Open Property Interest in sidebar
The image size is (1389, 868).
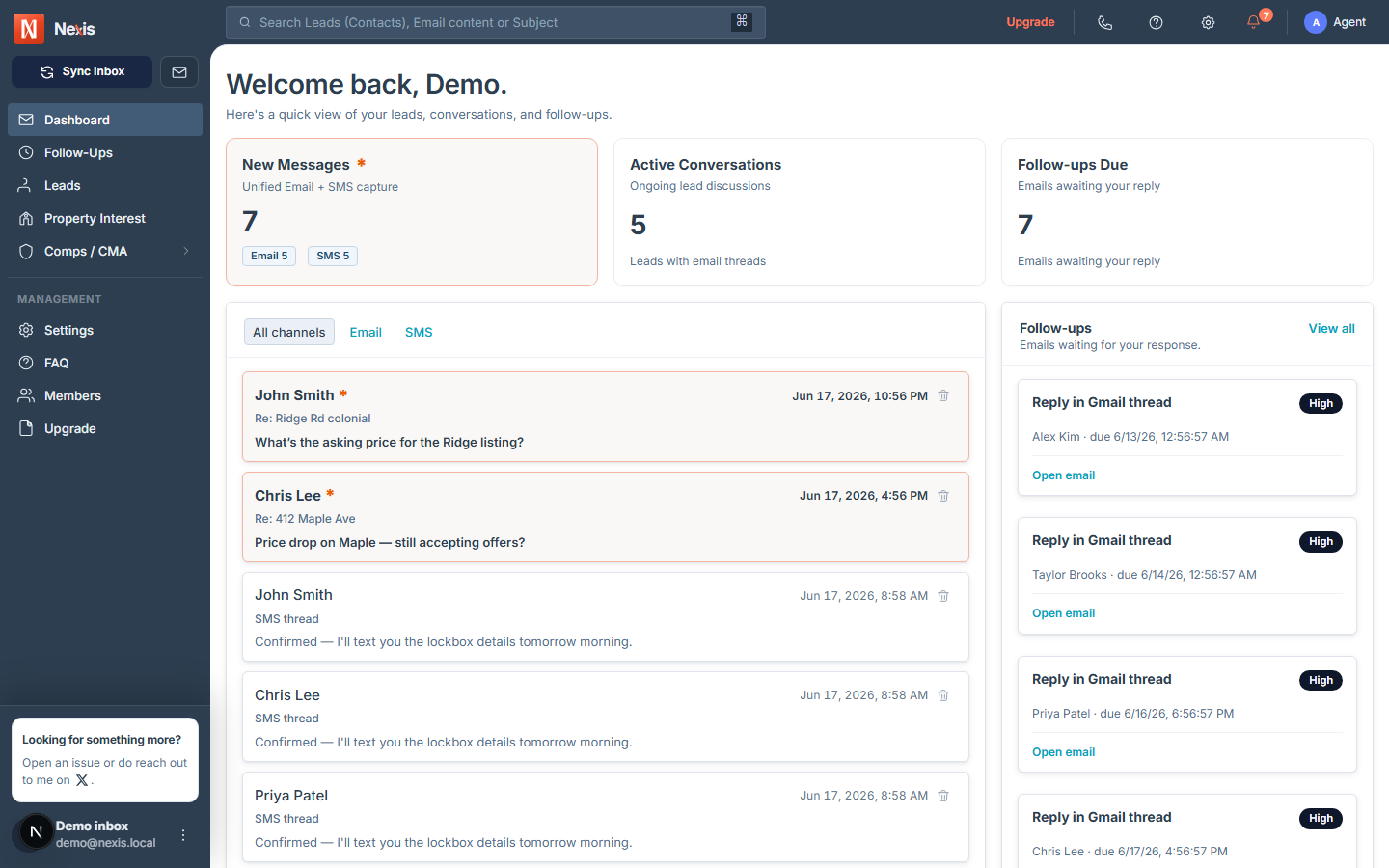[x=105, y=218]
